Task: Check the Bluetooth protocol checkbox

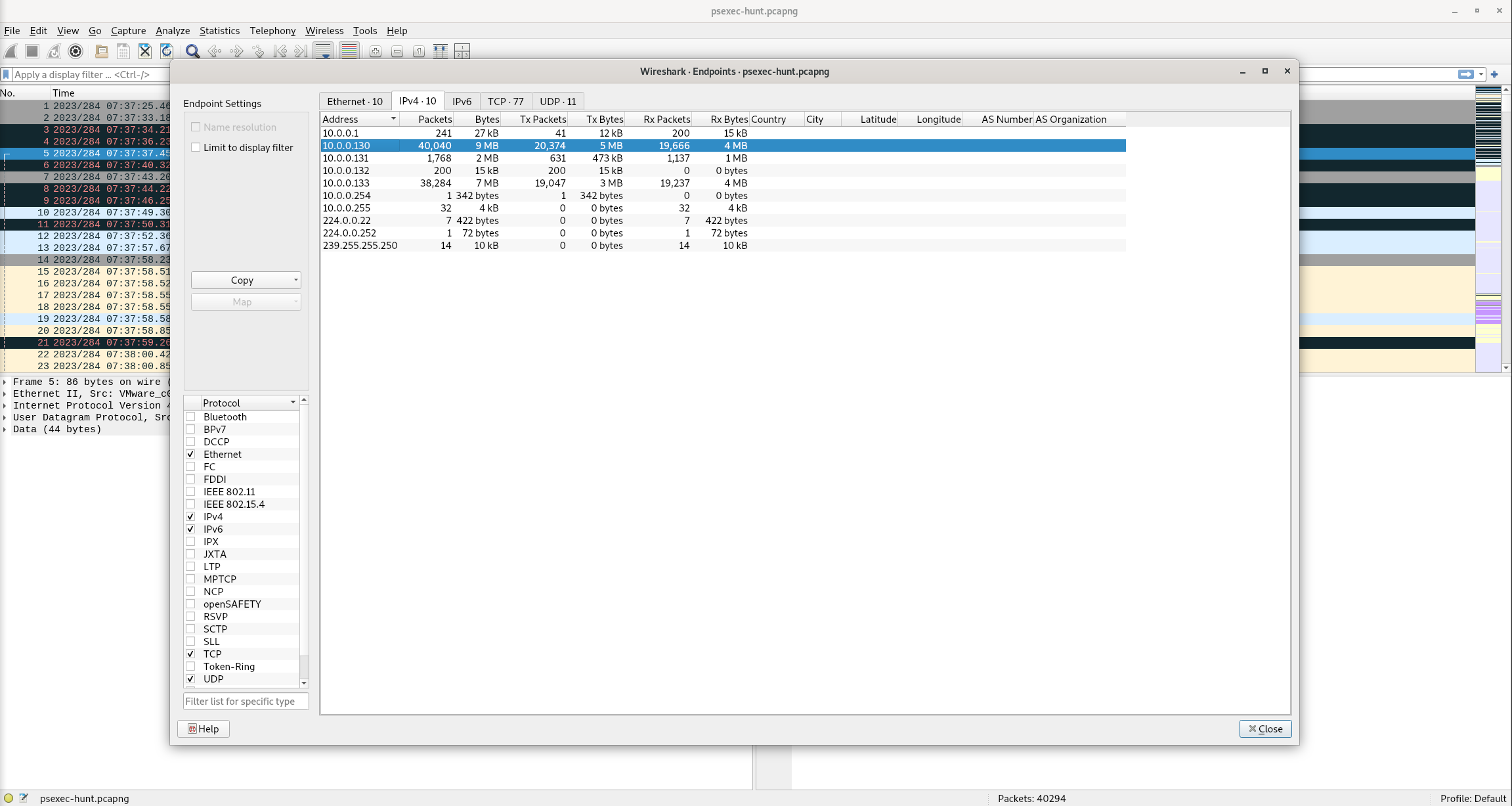Action: pyautogui.click(x=190, y=416)
